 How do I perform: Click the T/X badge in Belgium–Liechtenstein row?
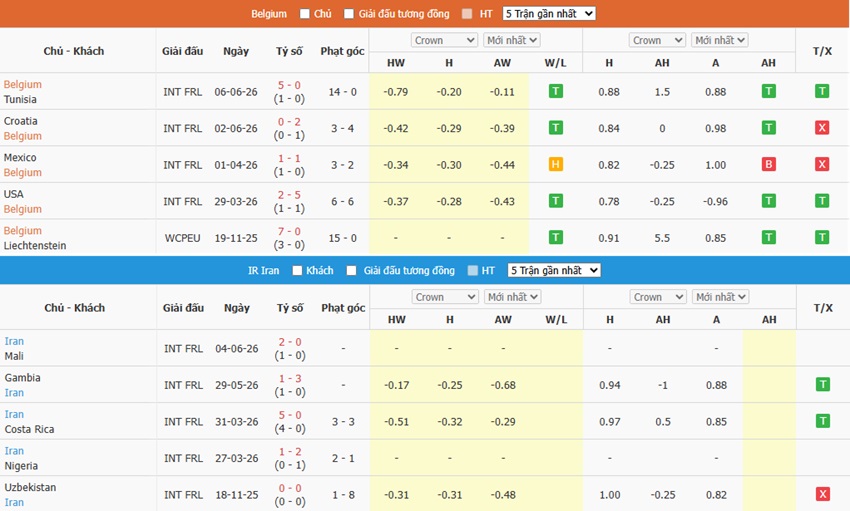pos(822,237)
